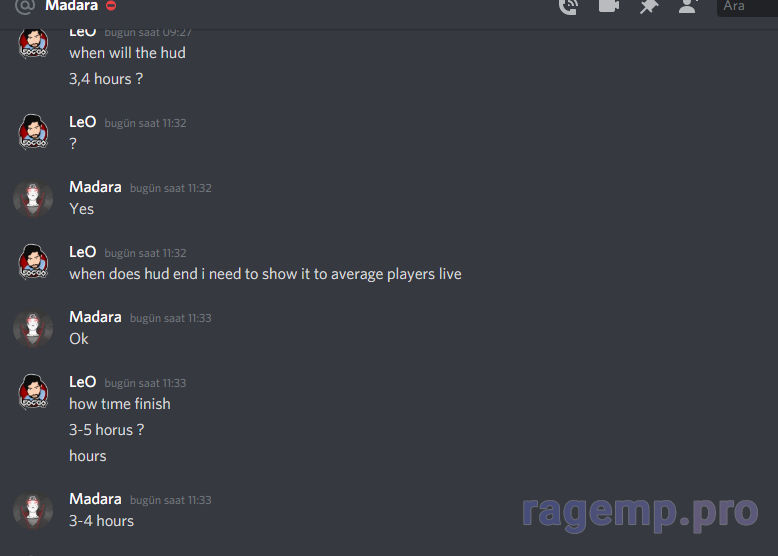Click Madara's username above '3-4 hours'
Image resolution: width=778 pixels, height=556 pixels.
(95, 499)
